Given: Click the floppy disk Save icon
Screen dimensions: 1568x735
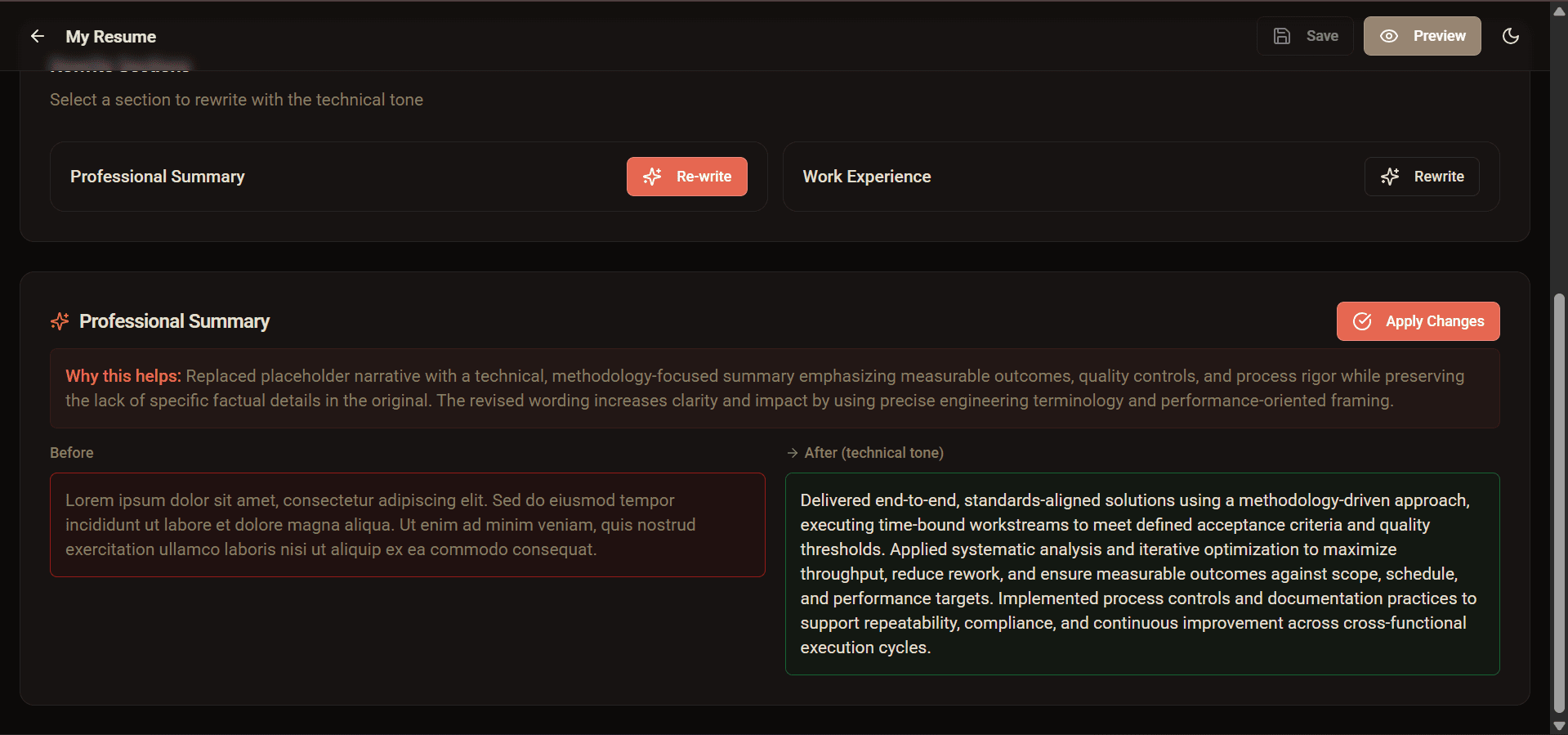Looking at the screenshot, I should [x=1282, y=36].
